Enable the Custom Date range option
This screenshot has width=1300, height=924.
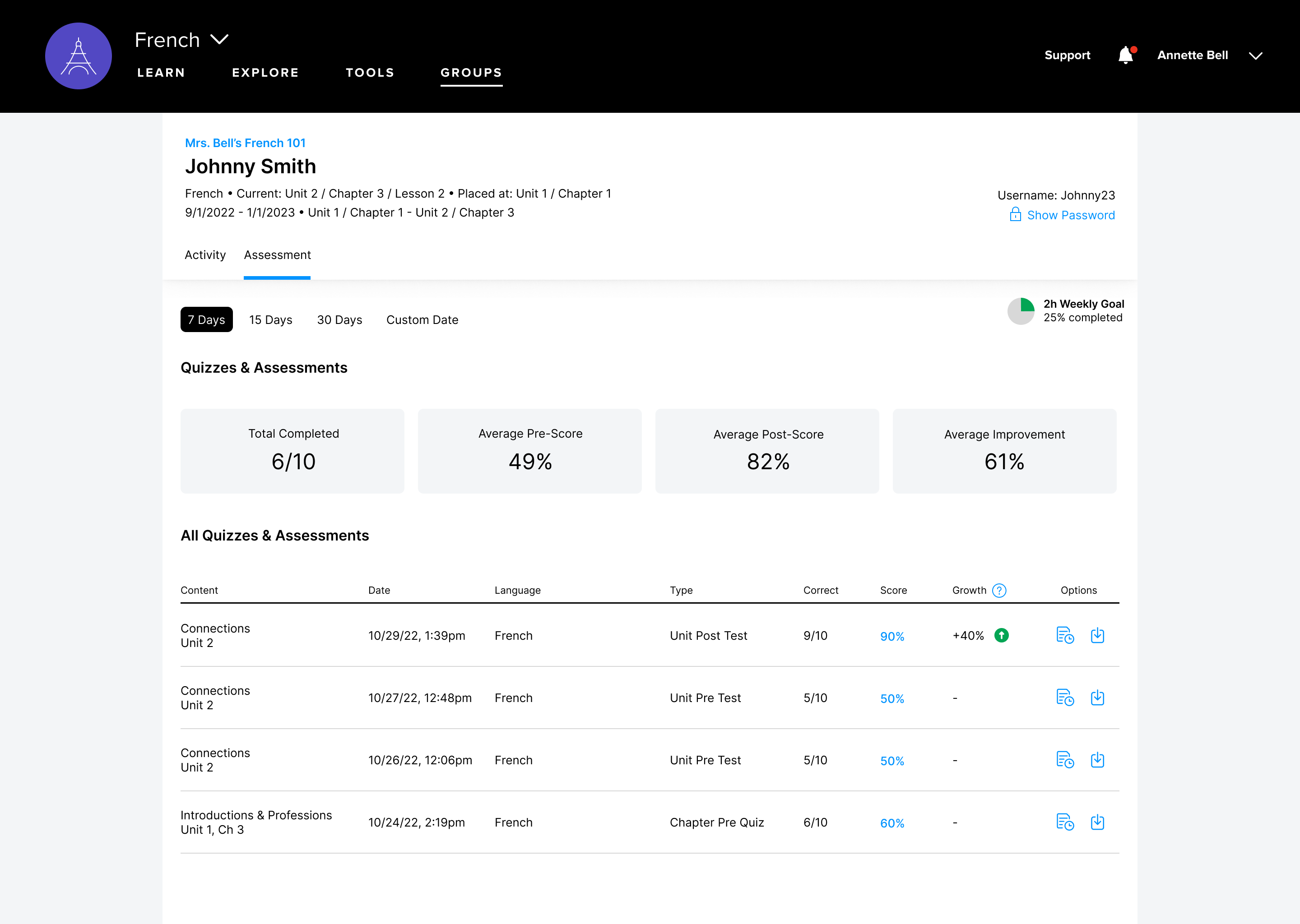point(422,320)
